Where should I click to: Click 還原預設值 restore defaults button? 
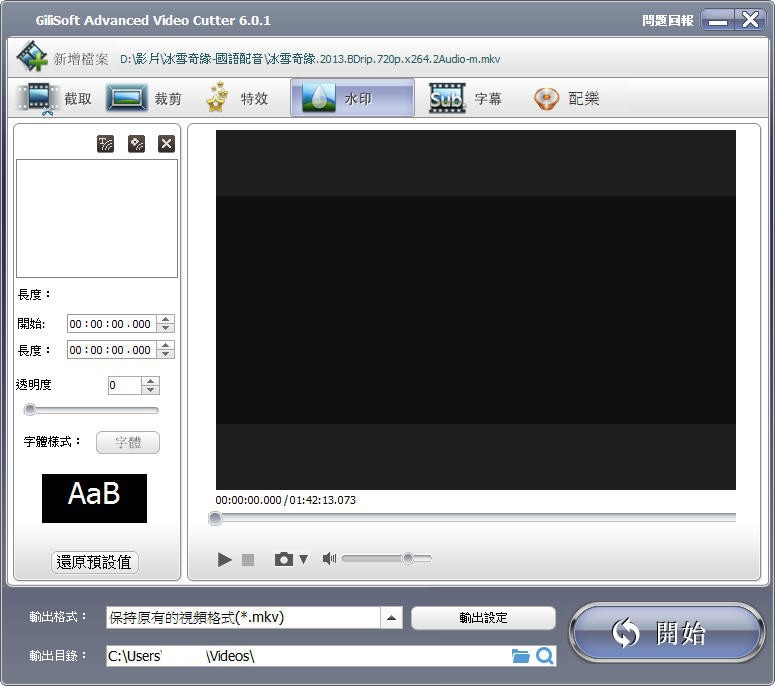point(94,562)
